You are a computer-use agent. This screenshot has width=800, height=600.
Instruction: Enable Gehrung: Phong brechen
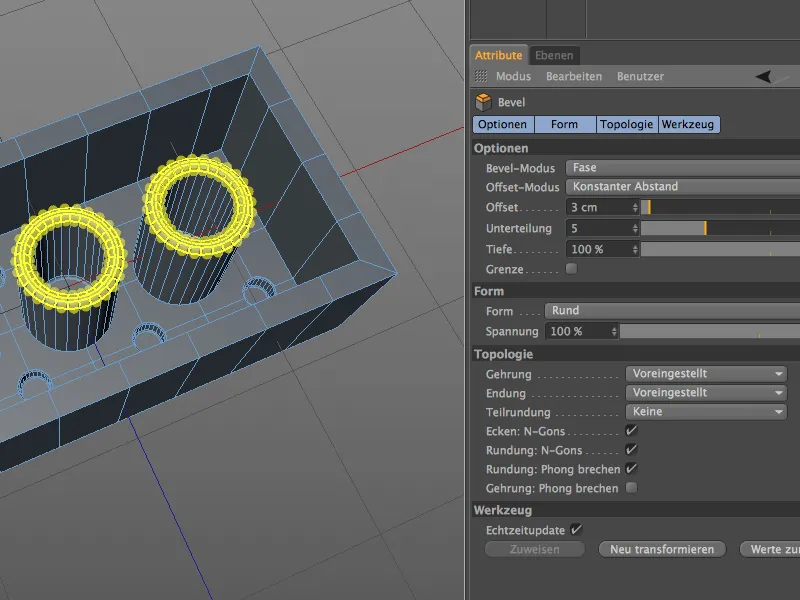[x=631, y=488]
